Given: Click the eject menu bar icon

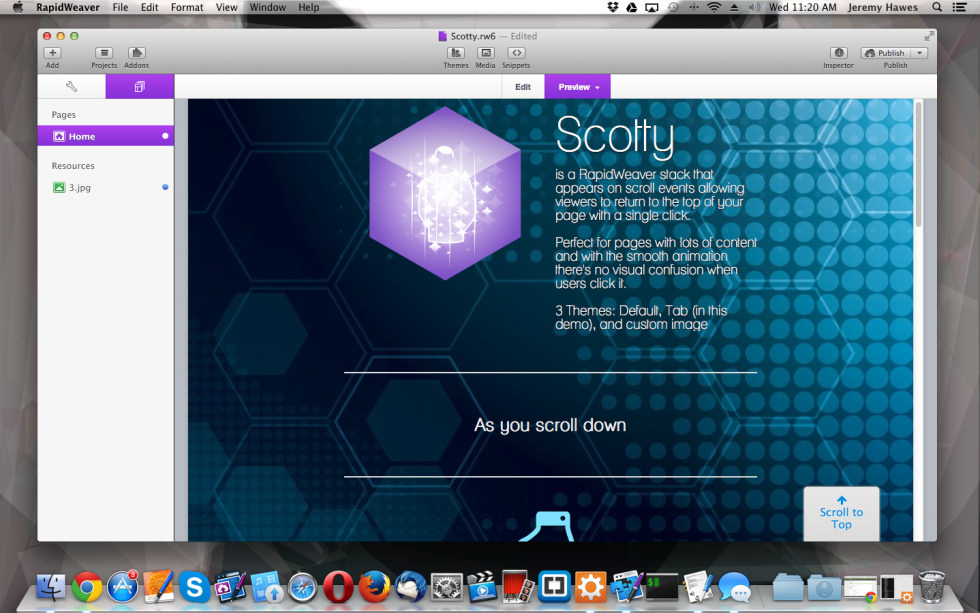Looking at the screenshot, I should point(734,7).
